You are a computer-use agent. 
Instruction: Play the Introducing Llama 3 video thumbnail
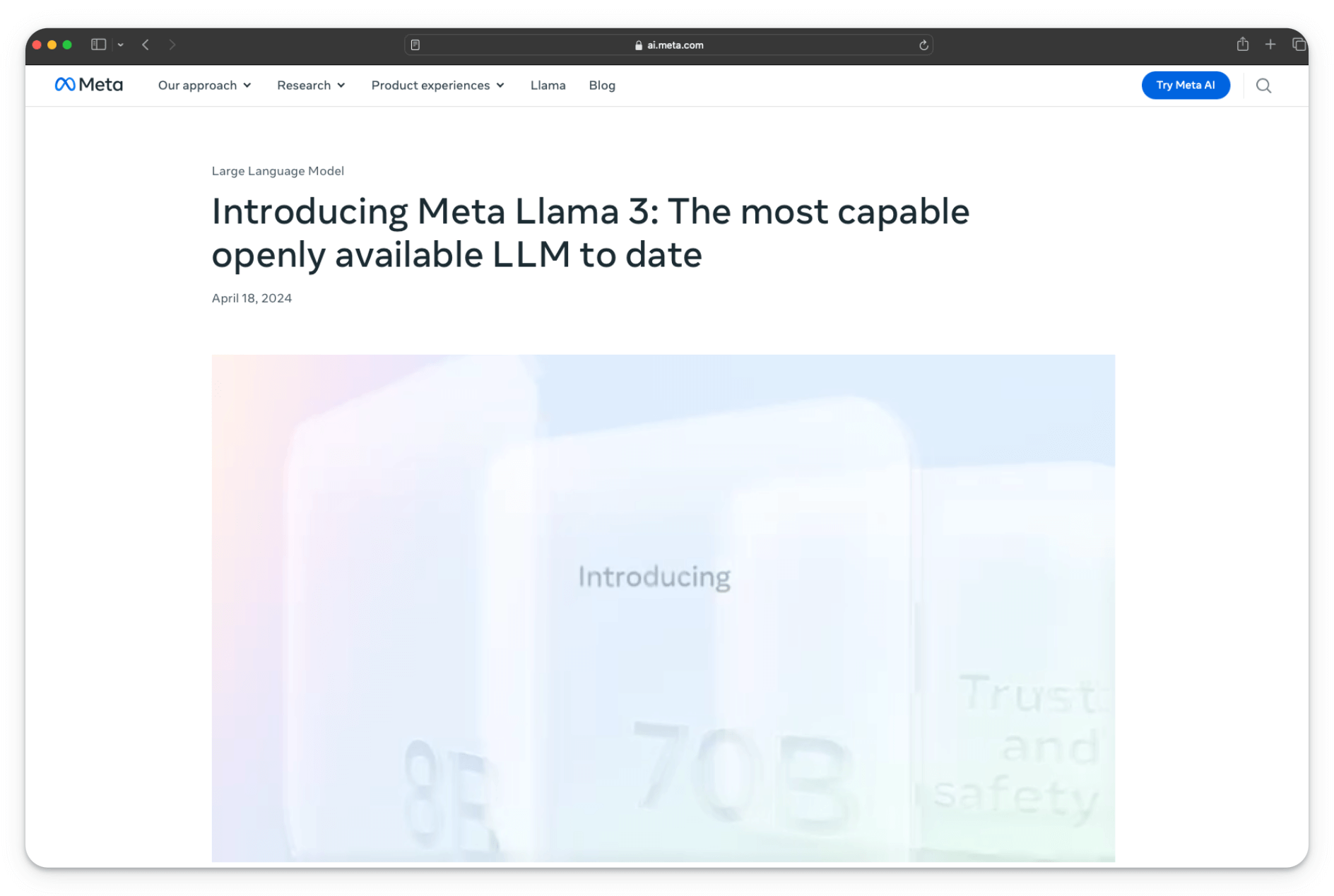tap(663, 608)
